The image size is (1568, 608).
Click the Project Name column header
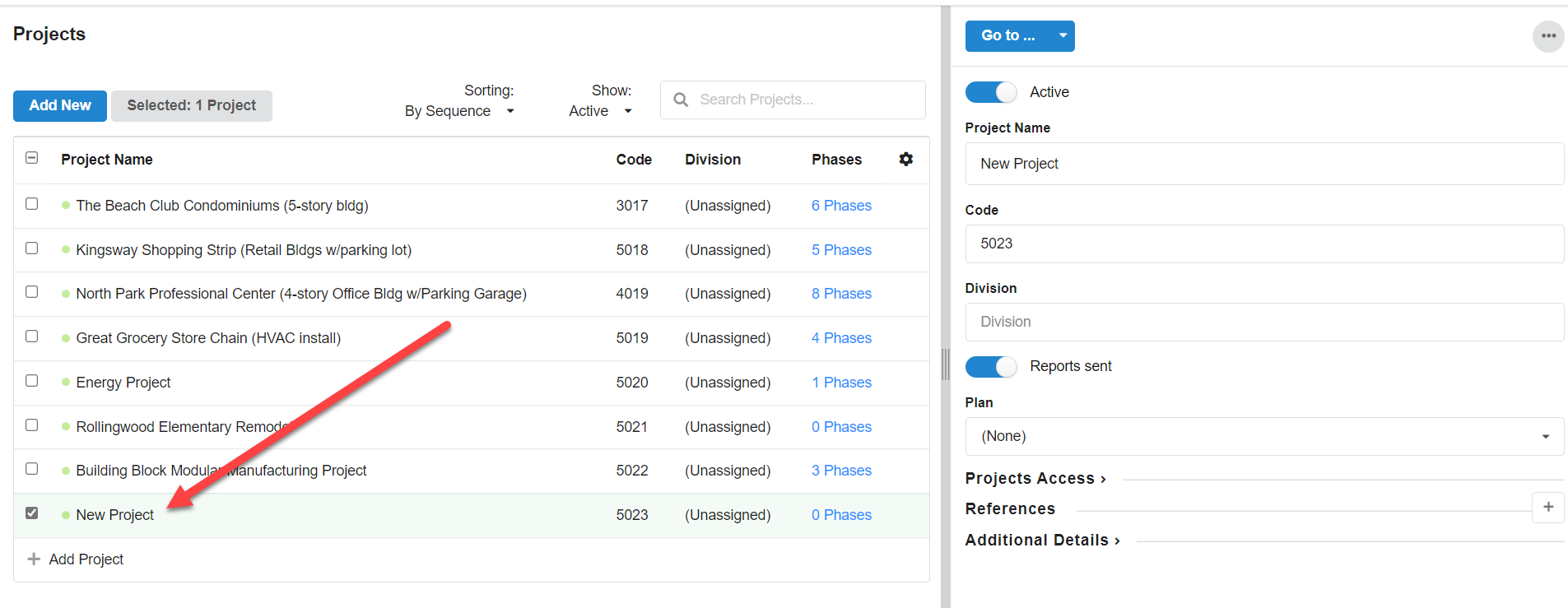click(x=106, y=160)
